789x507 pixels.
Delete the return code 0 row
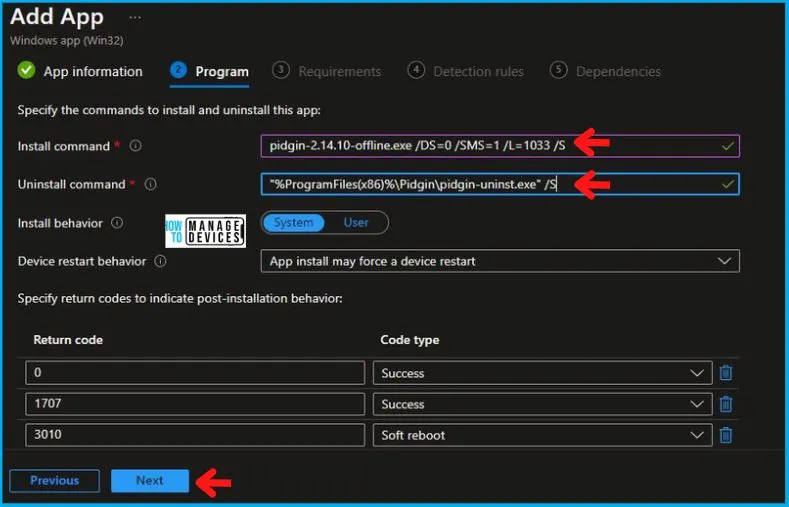tap(726, 373)
